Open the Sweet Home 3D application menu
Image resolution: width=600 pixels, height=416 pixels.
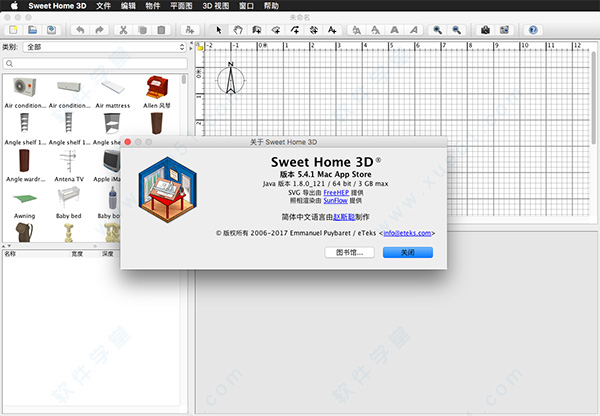point(57,6)
